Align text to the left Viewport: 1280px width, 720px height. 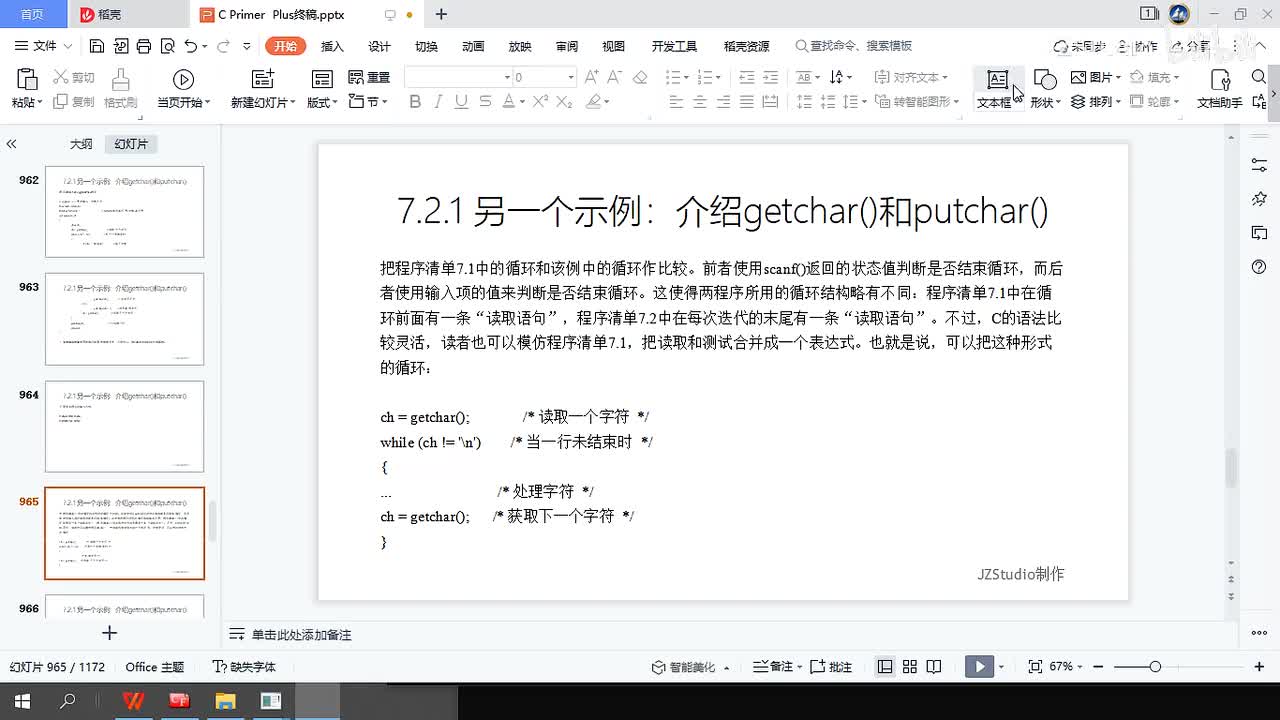[676, 102]
